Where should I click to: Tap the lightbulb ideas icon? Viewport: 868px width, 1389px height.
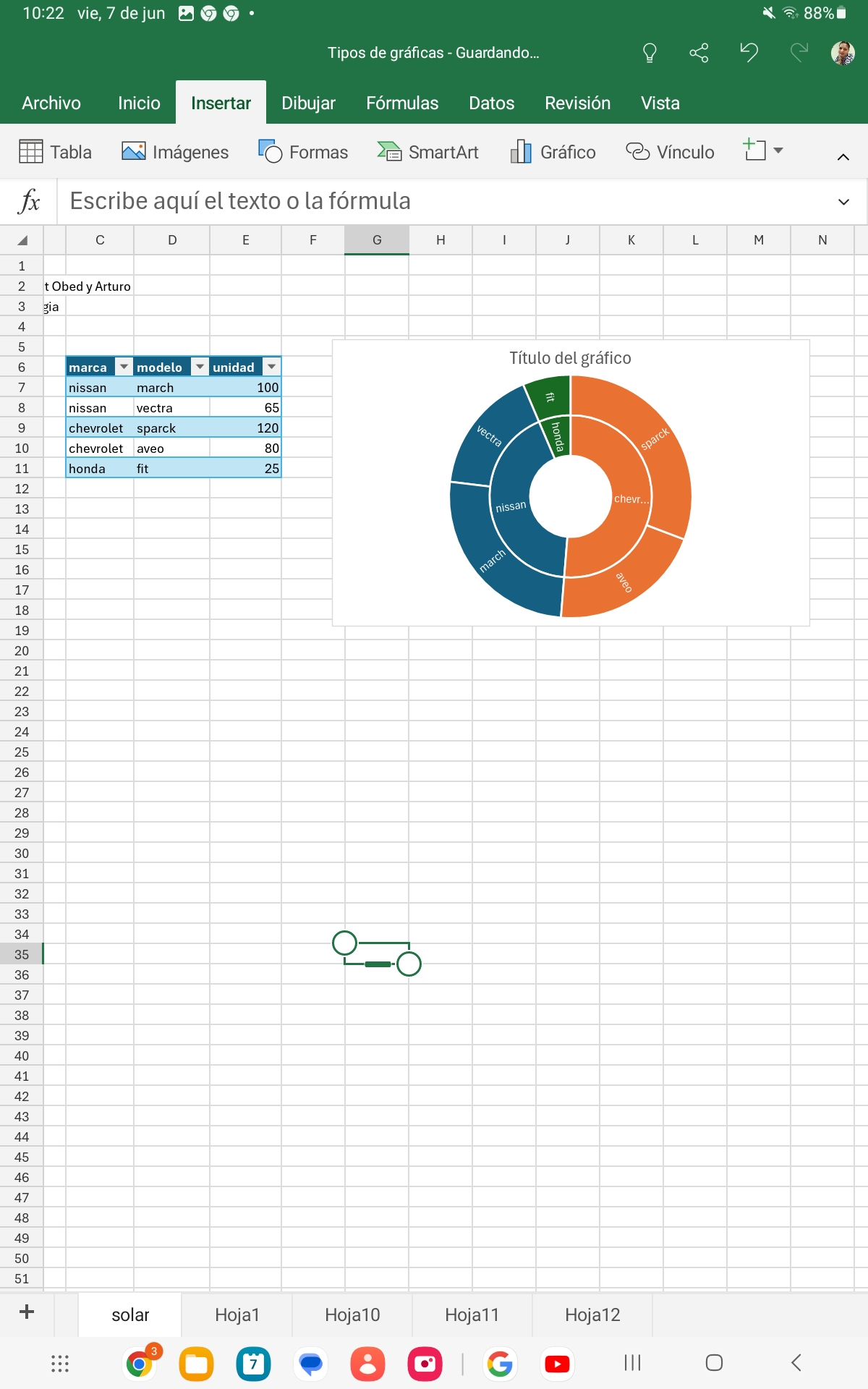pos(649,53)
